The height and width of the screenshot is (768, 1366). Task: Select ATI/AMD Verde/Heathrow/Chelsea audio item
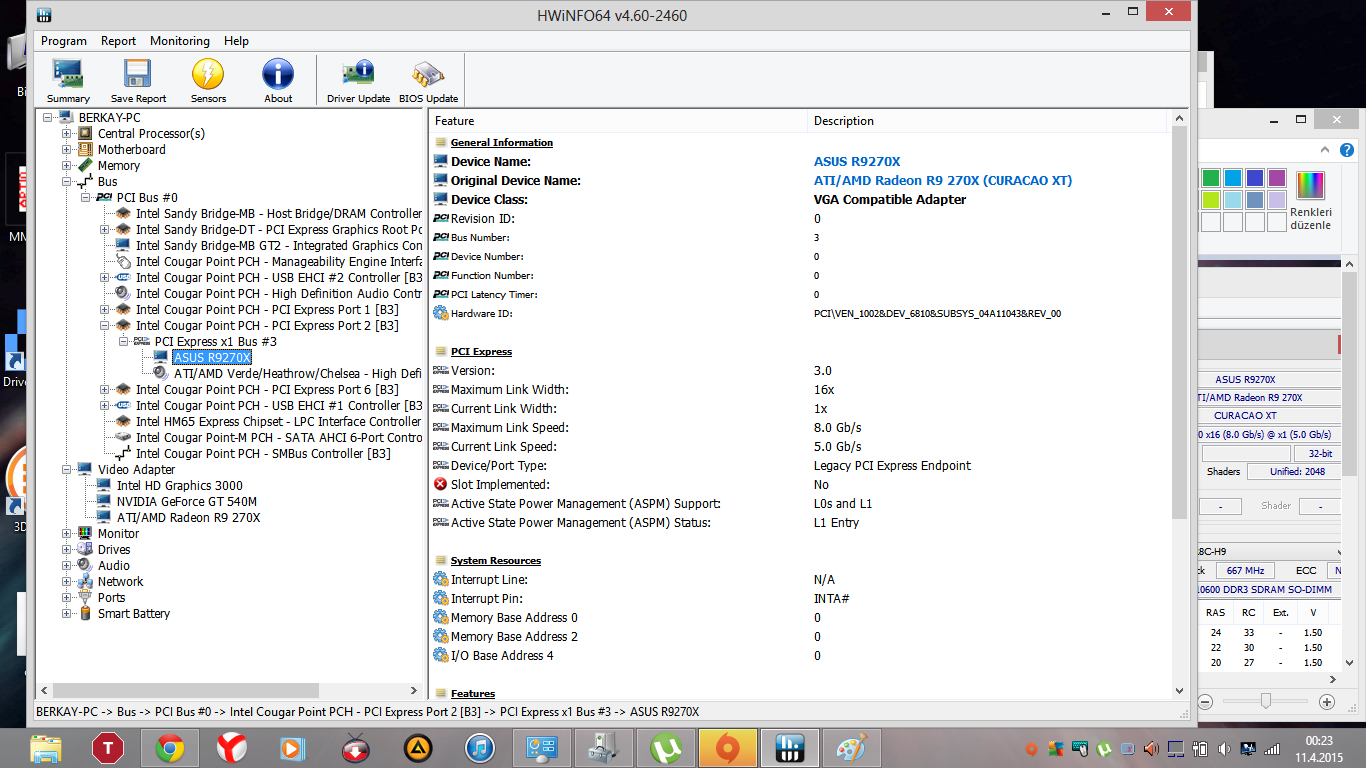tap(297, 373)
